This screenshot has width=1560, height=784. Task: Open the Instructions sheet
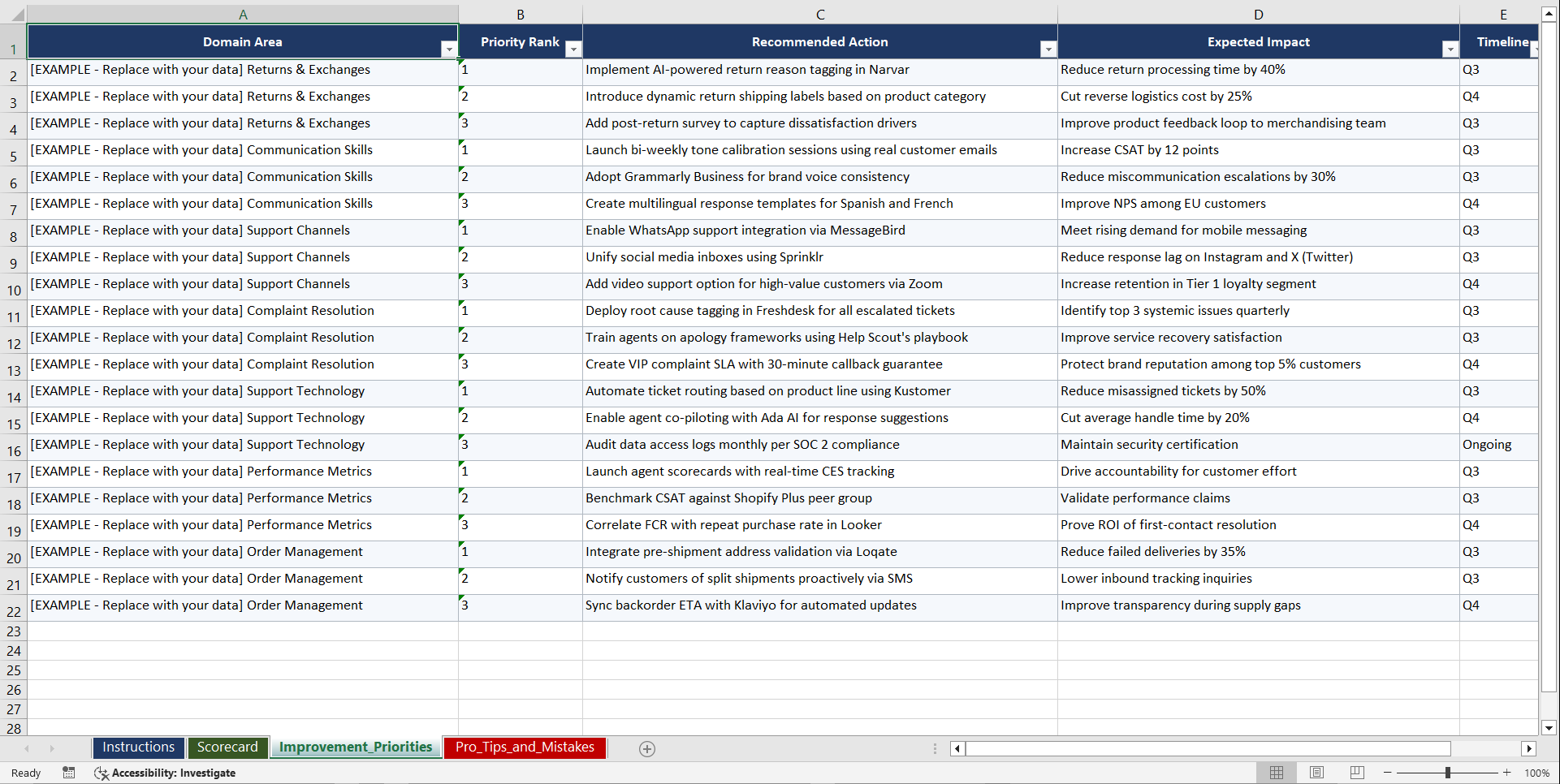[x=138, y=747]
